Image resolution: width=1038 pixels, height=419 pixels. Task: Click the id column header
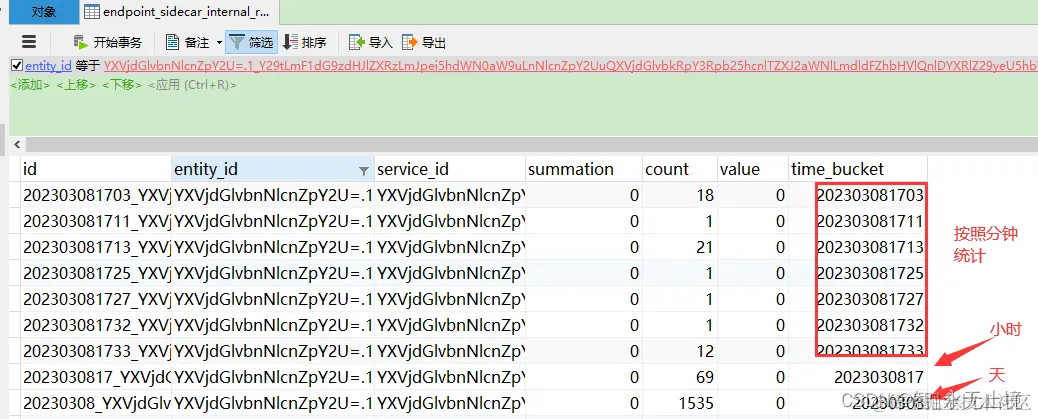[x=96, y=169]
